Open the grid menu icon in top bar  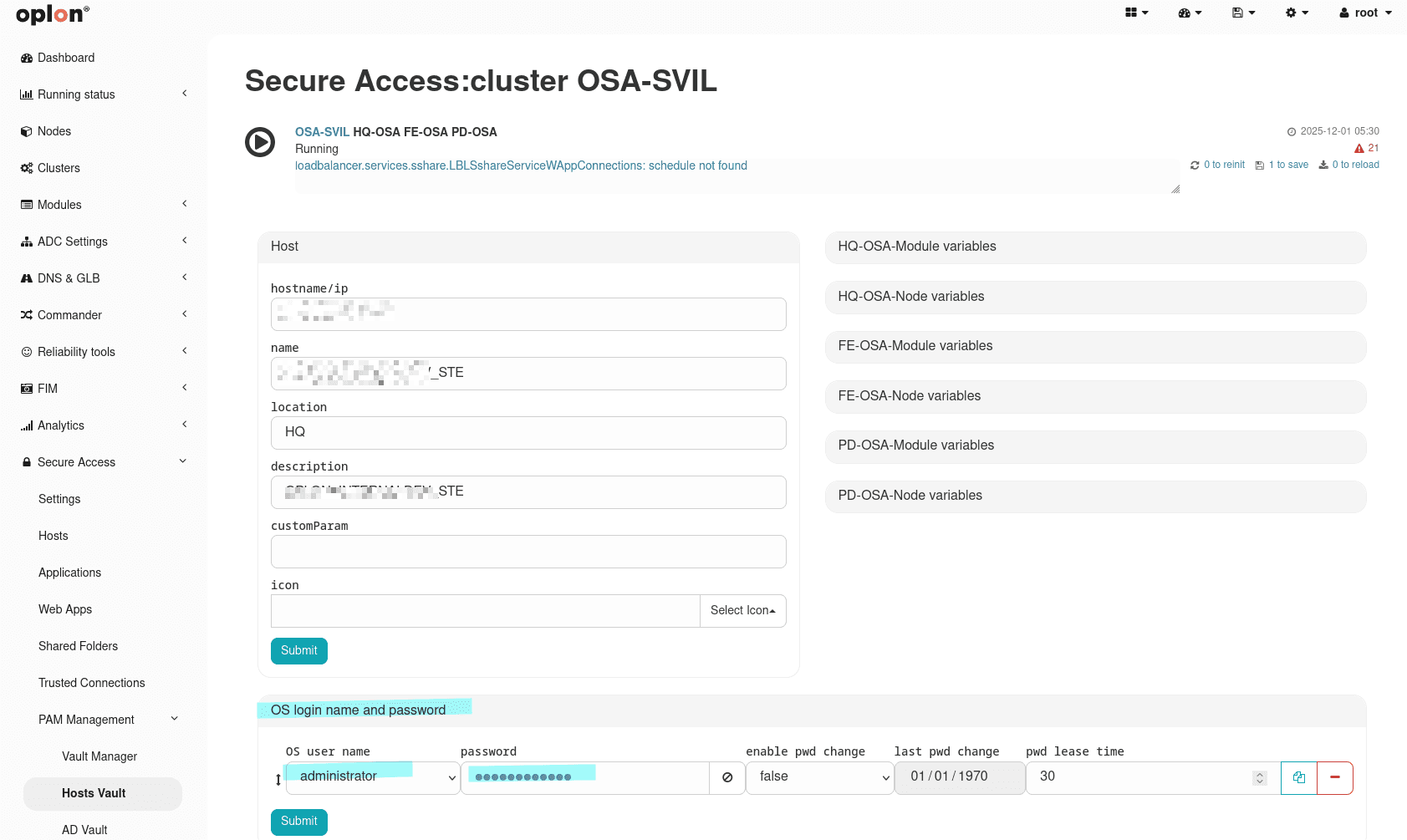(x=1136, y=13)
